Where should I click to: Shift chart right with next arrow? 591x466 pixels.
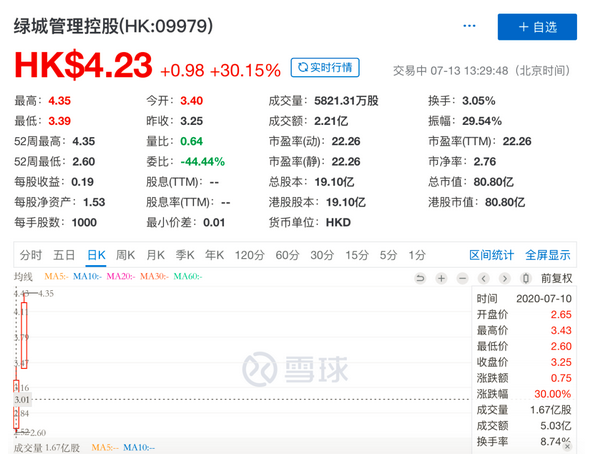click(505, 279)
